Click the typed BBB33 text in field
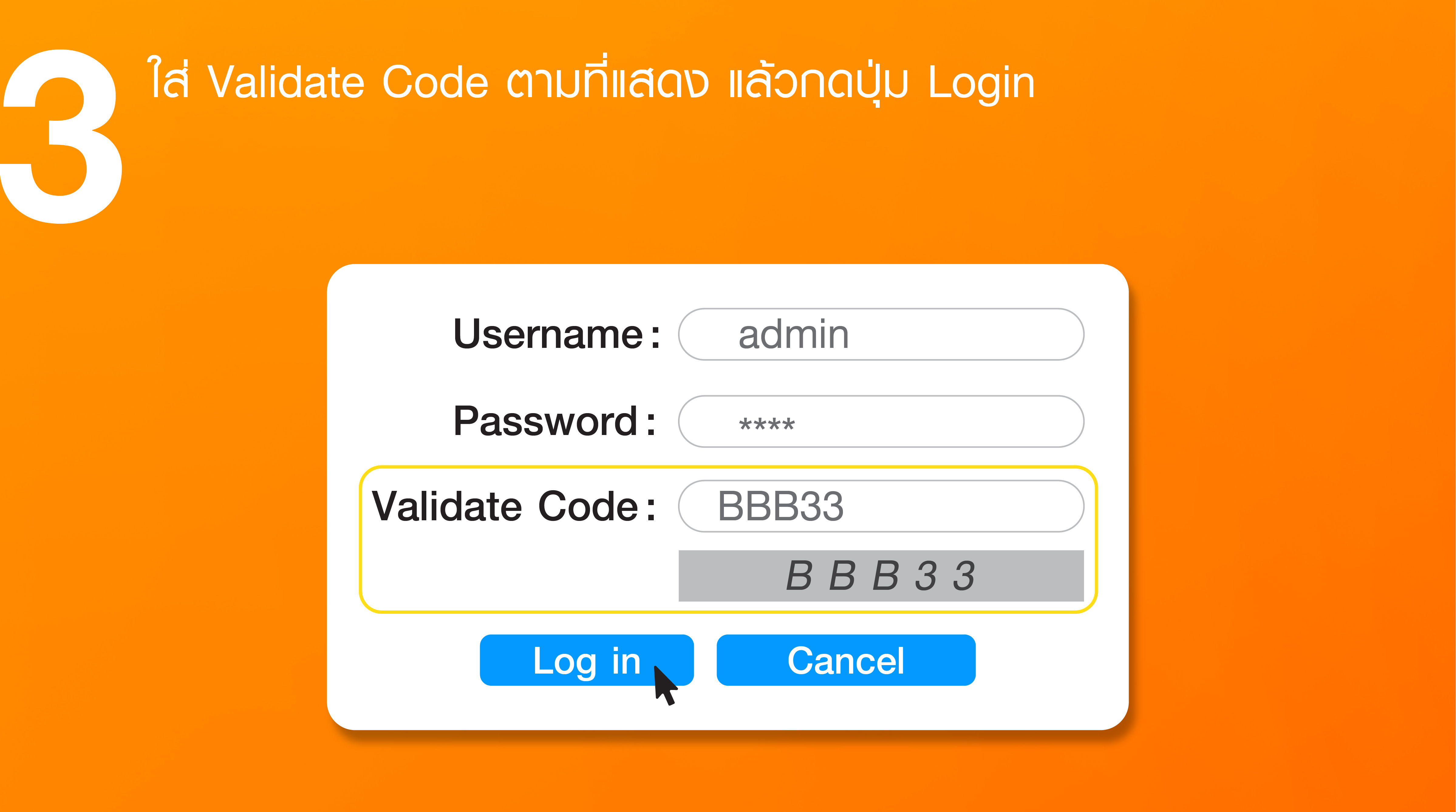The width and height of the screenshot is (1456, 812). pos(781,506)
